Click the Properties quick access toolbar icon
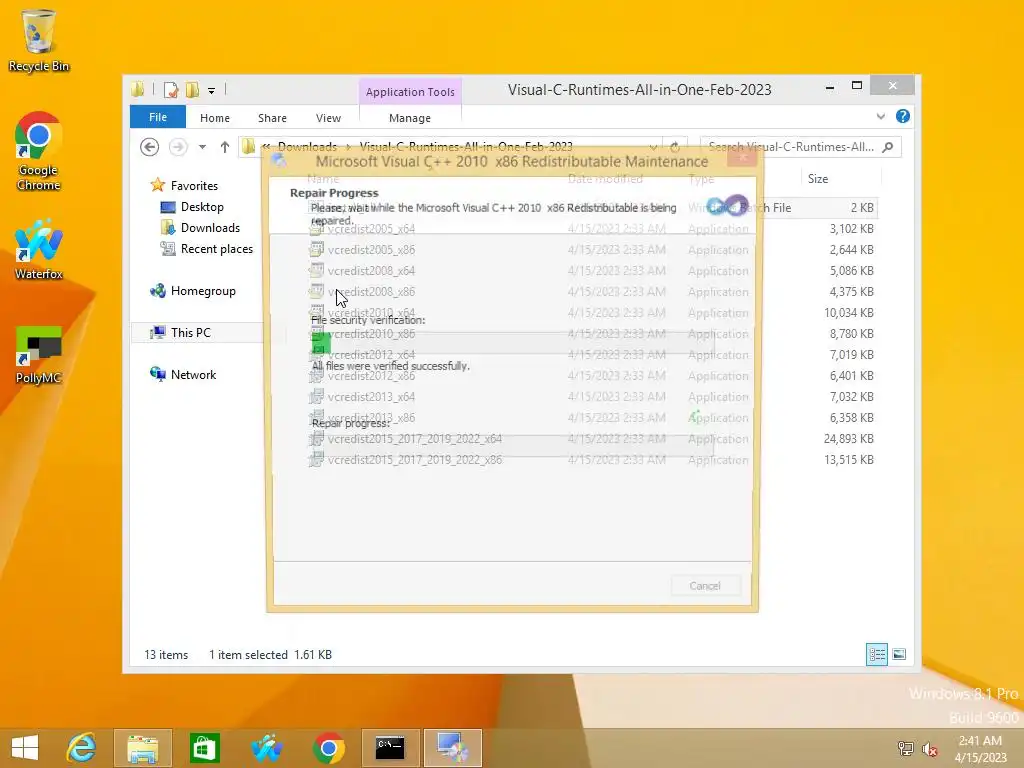1024x768 pixels. 171,89
